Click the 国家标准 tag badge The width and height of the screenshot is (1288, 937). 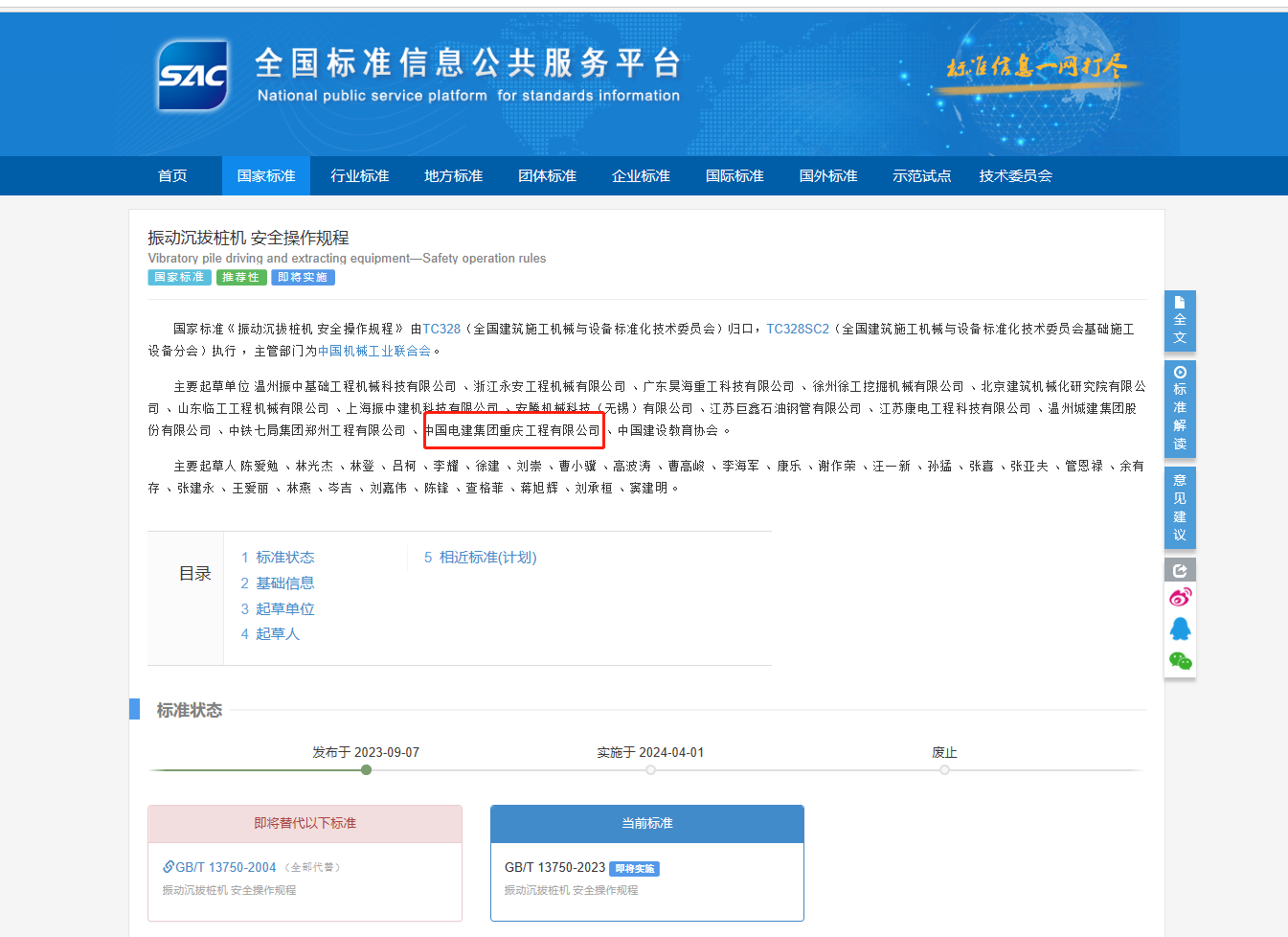pos(180,277)
